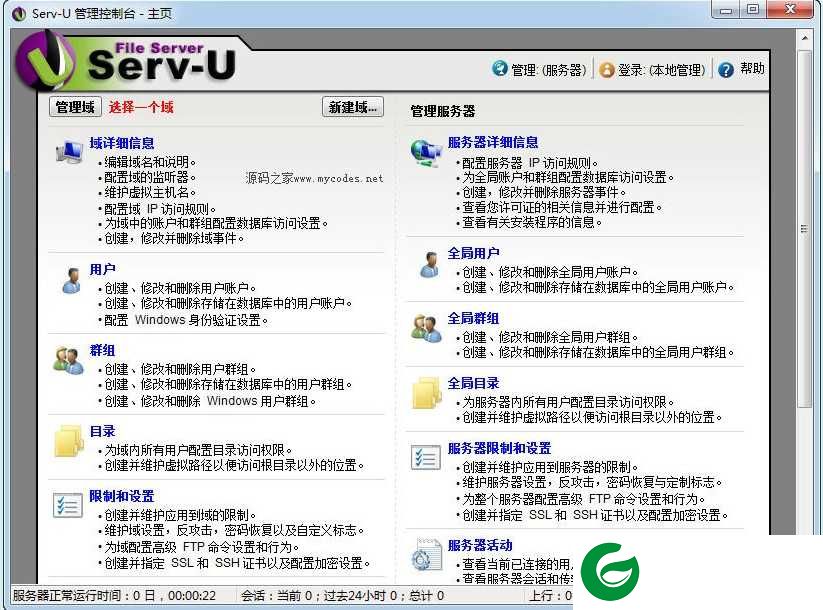
Task: Click the 限制和设置 checklist icon
Action: click(x=68, y=505)
